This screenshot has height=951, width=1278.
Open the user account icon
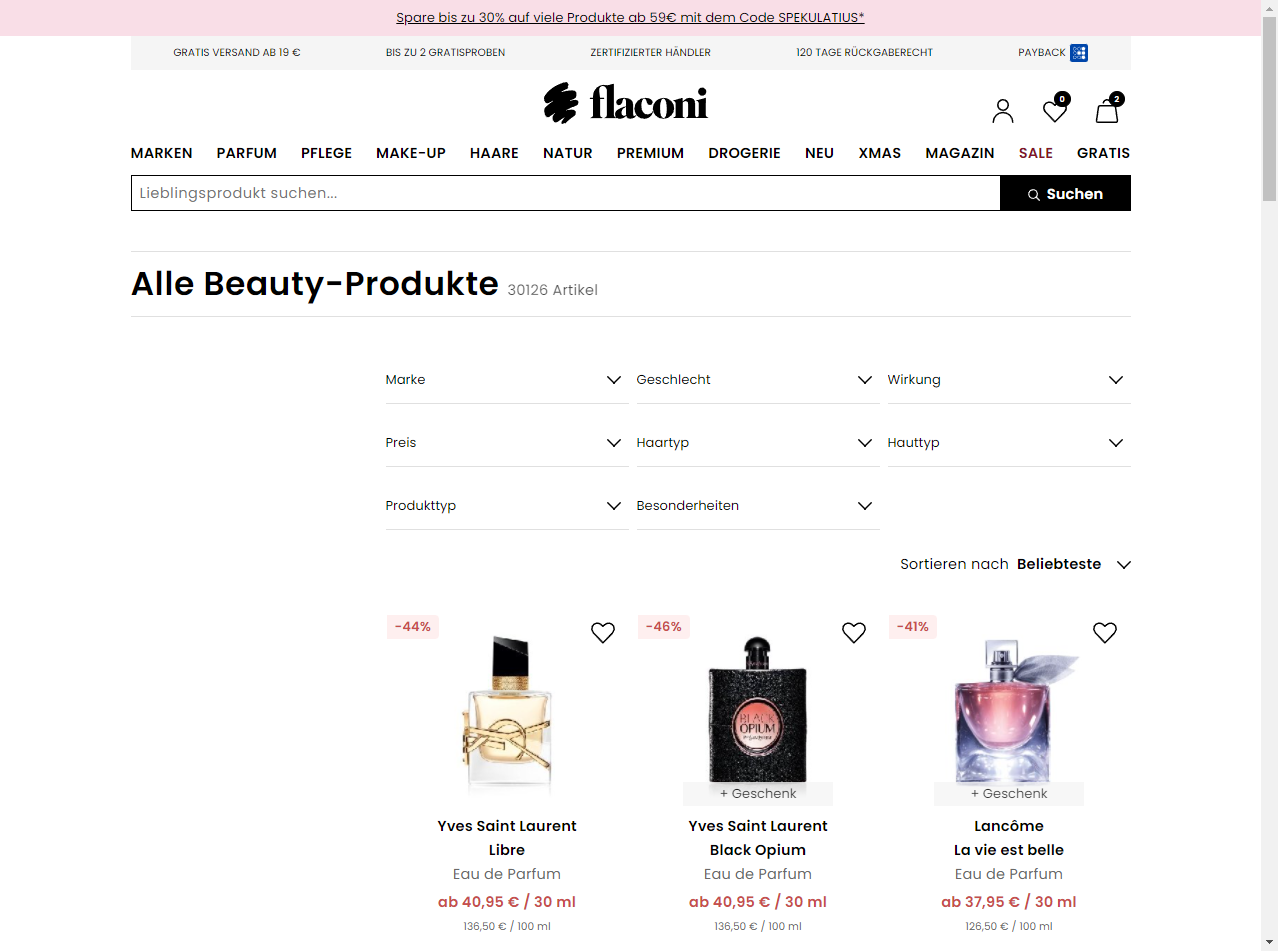(x=1003, y=111)
